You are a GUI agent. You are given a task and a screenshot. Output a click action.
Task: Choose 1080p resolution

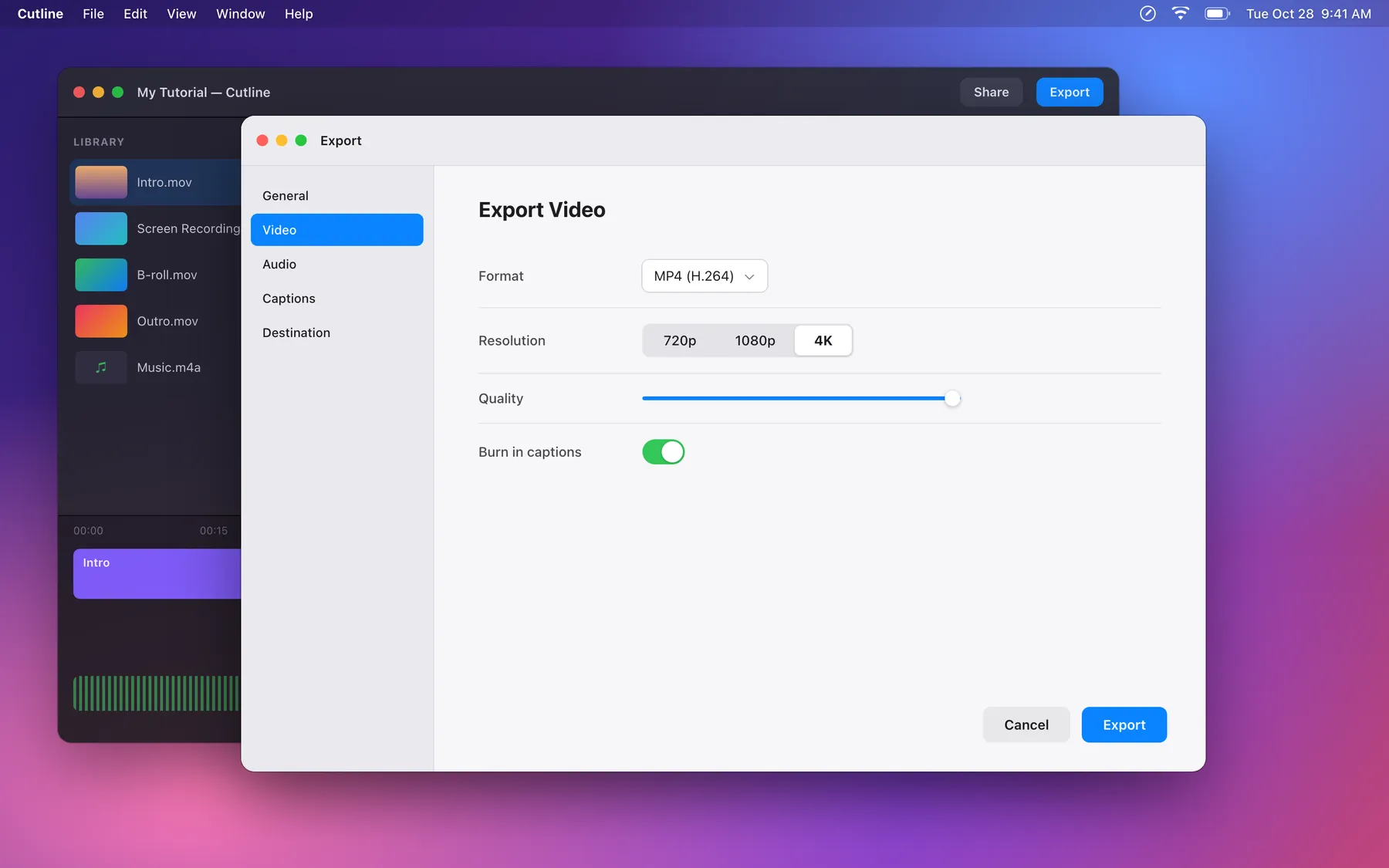click(x=755, y=340)
